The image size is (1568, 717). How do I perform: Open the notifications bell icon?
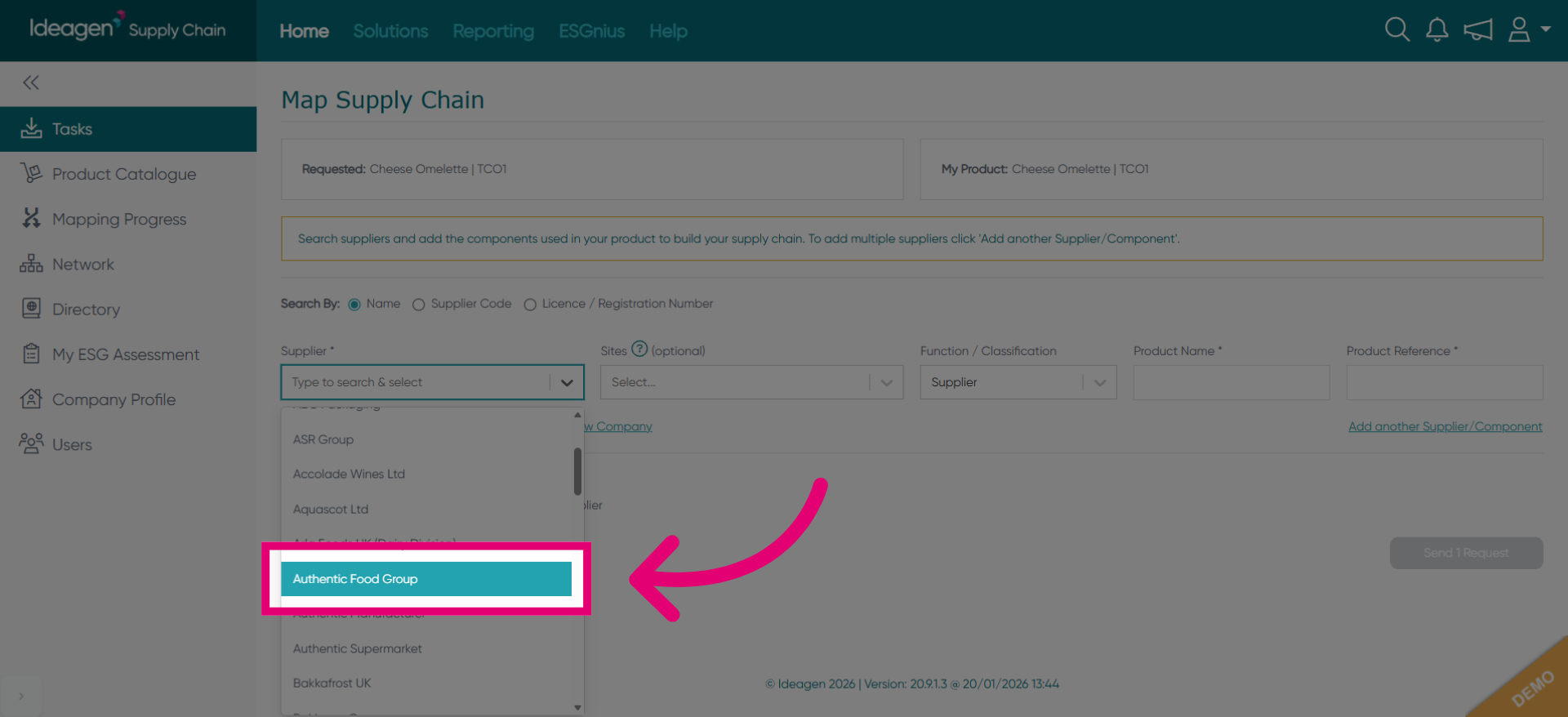point(1437,30)
